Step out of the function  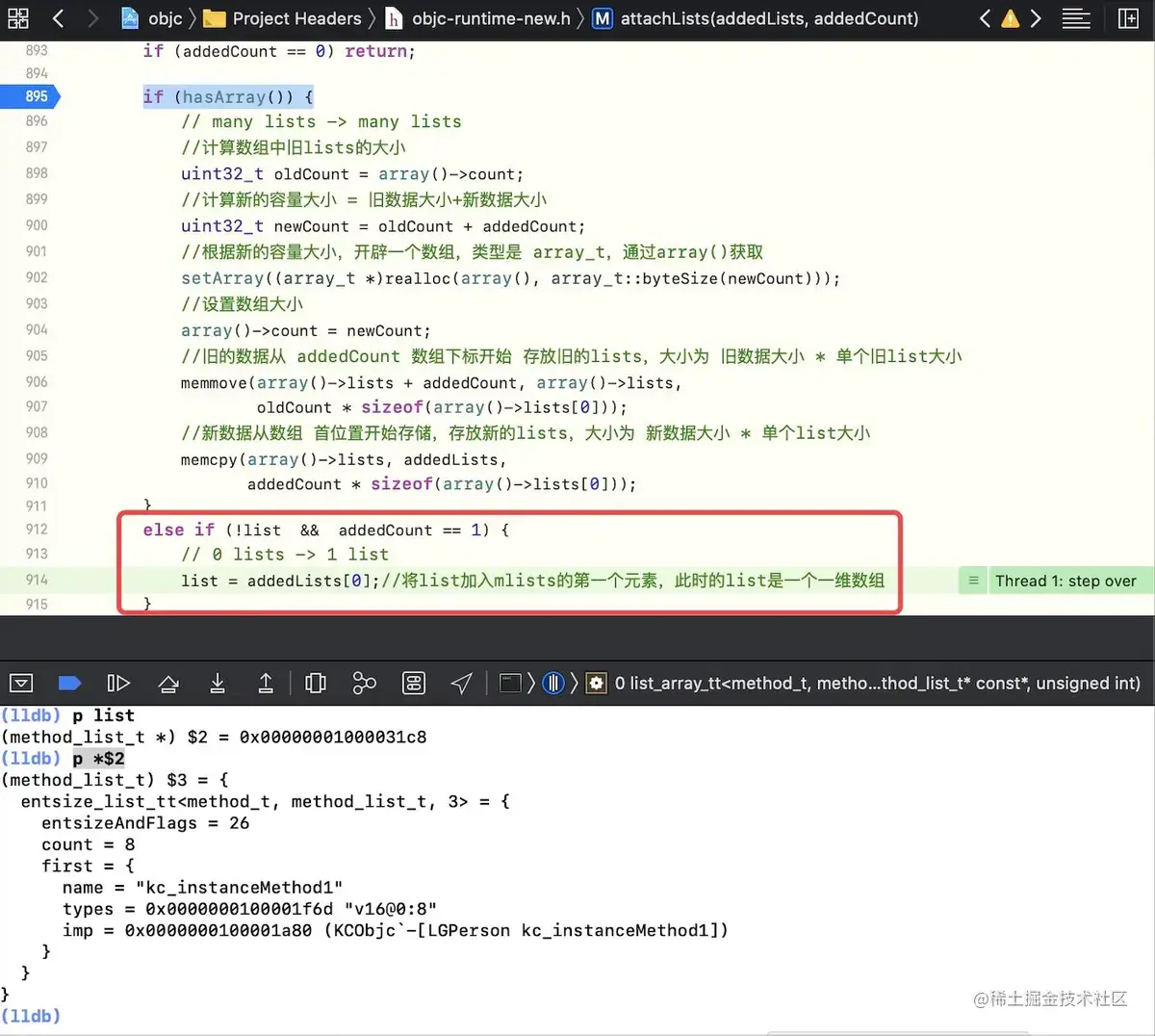pos(266,684)
